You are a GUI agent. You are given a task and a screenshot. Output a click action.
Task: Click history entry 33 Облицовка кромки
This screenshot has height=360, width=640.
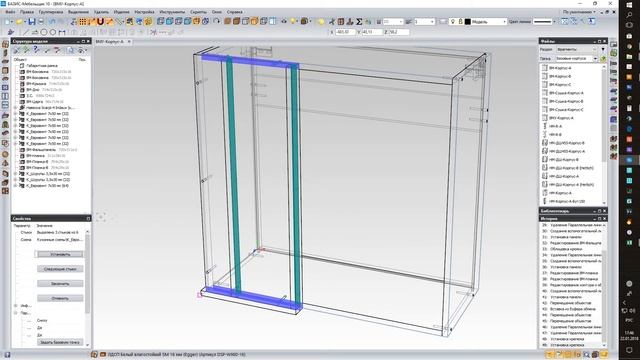click(x=566, y=249)
